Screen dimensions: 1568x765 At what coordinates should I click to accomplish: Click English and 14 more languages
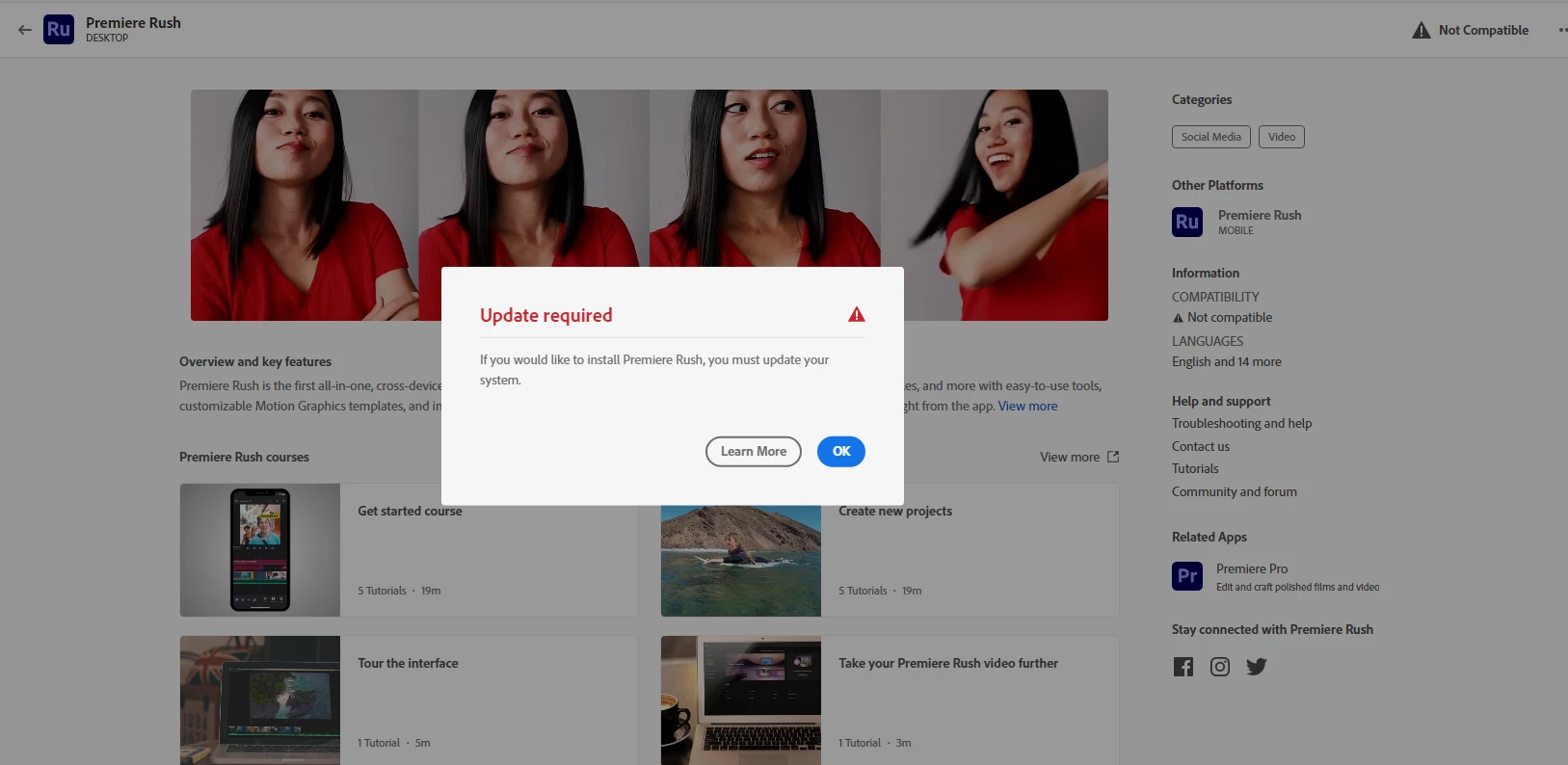(1227, 362)
